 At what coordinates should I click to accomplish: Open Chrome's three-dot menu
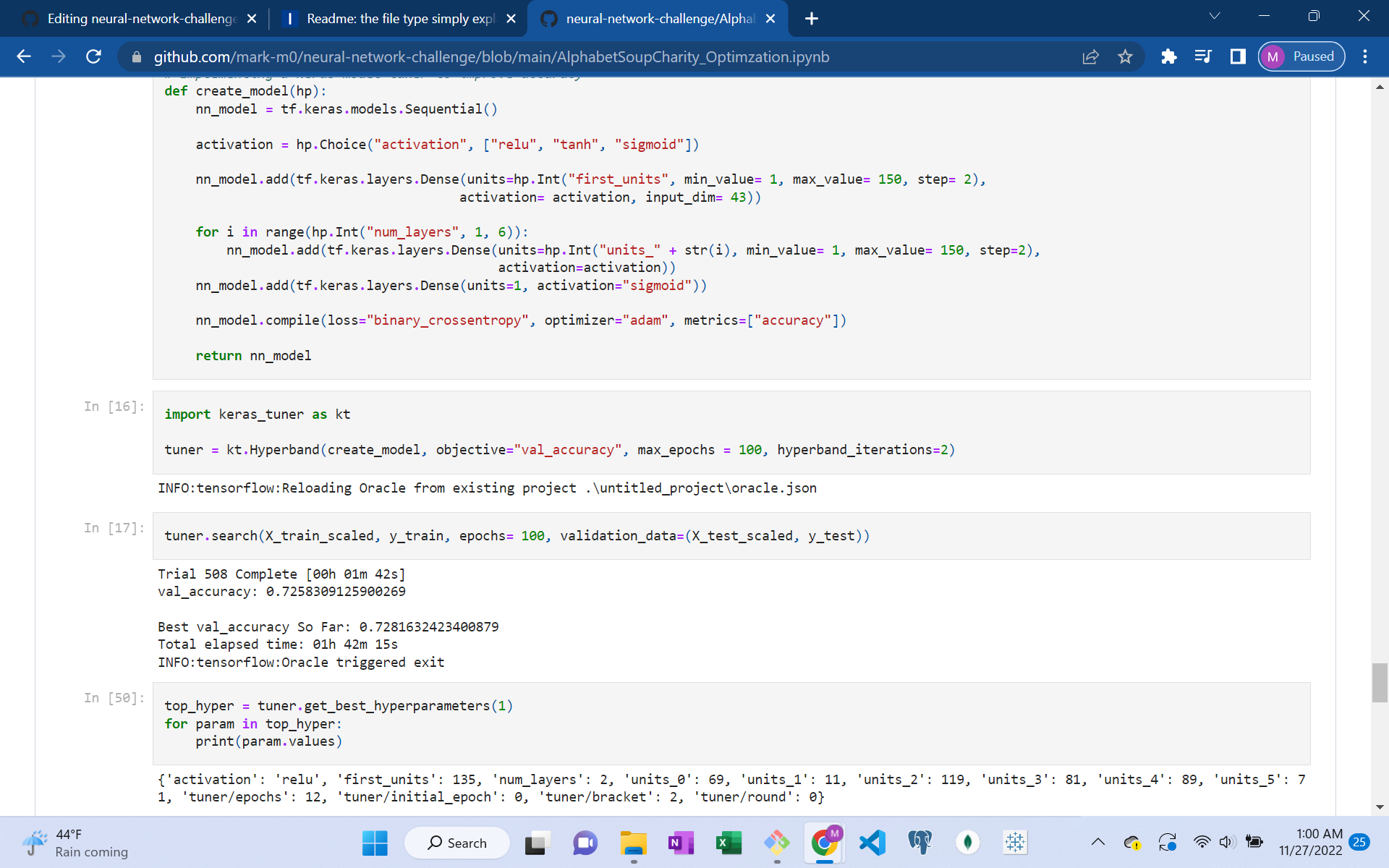pos(1366,56)
